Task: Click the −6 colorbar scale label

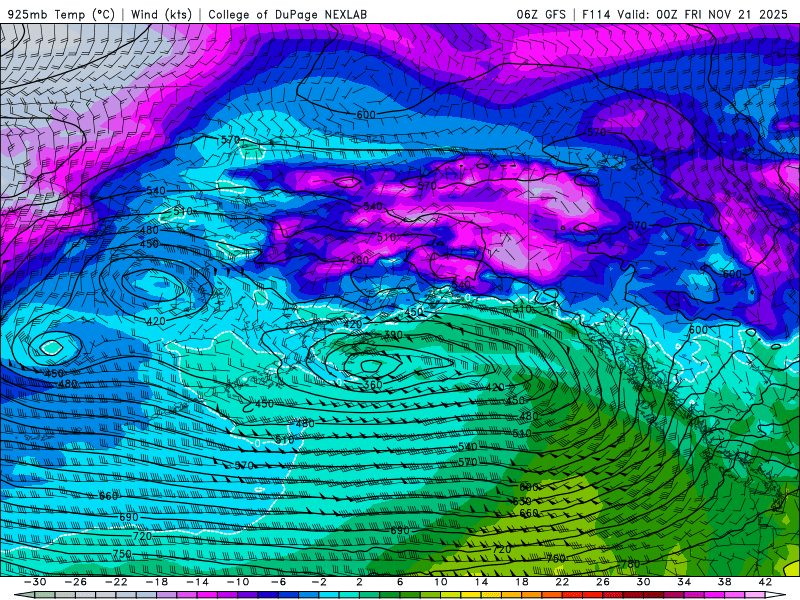Action: 279,582
